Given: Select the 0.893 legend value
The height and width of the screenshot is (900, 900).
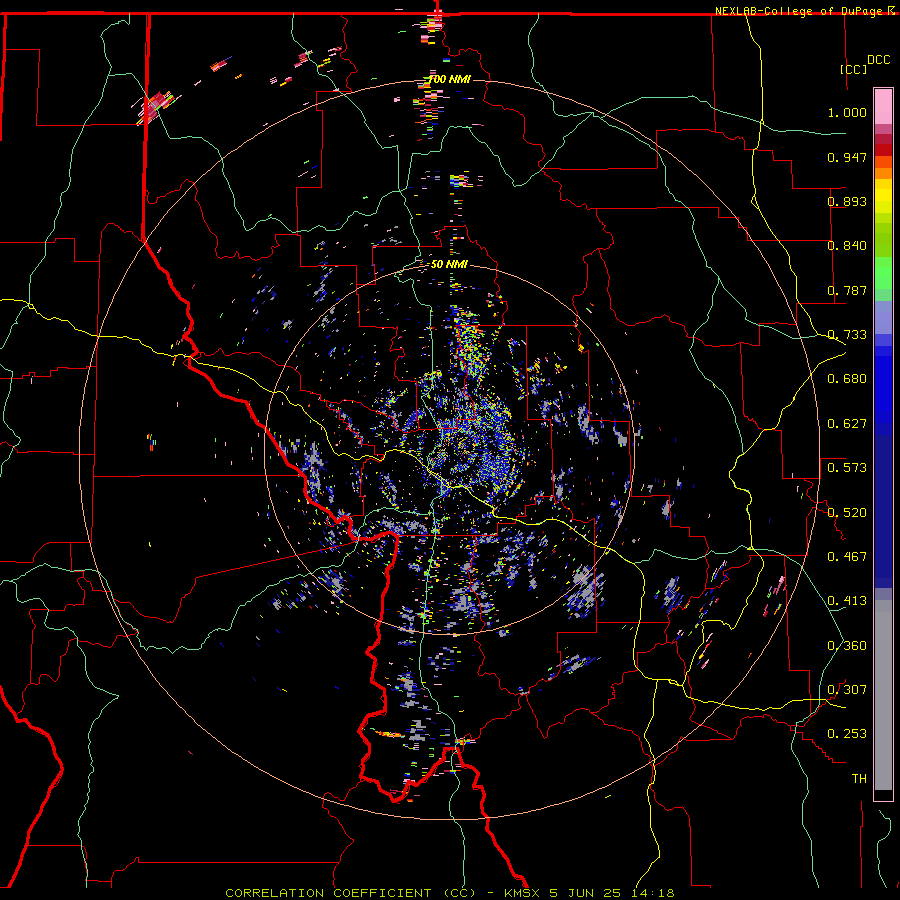Looking at the screenshot, I should click(x=847, y=201).
